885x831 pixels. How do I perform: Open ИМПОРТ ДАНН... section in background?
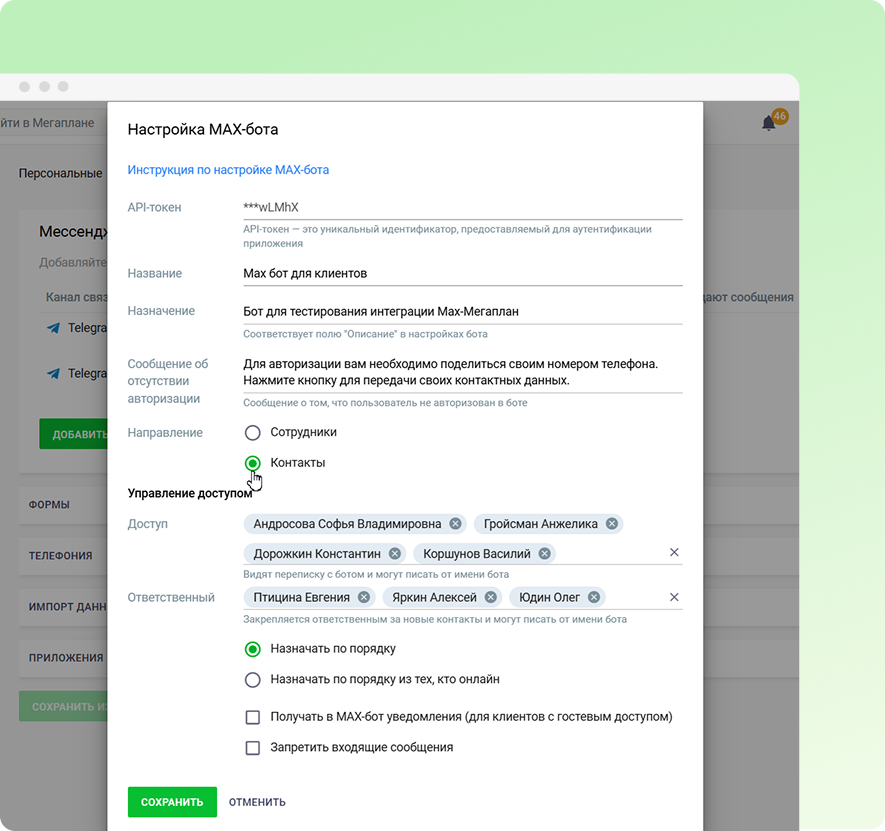pos(63,607)
